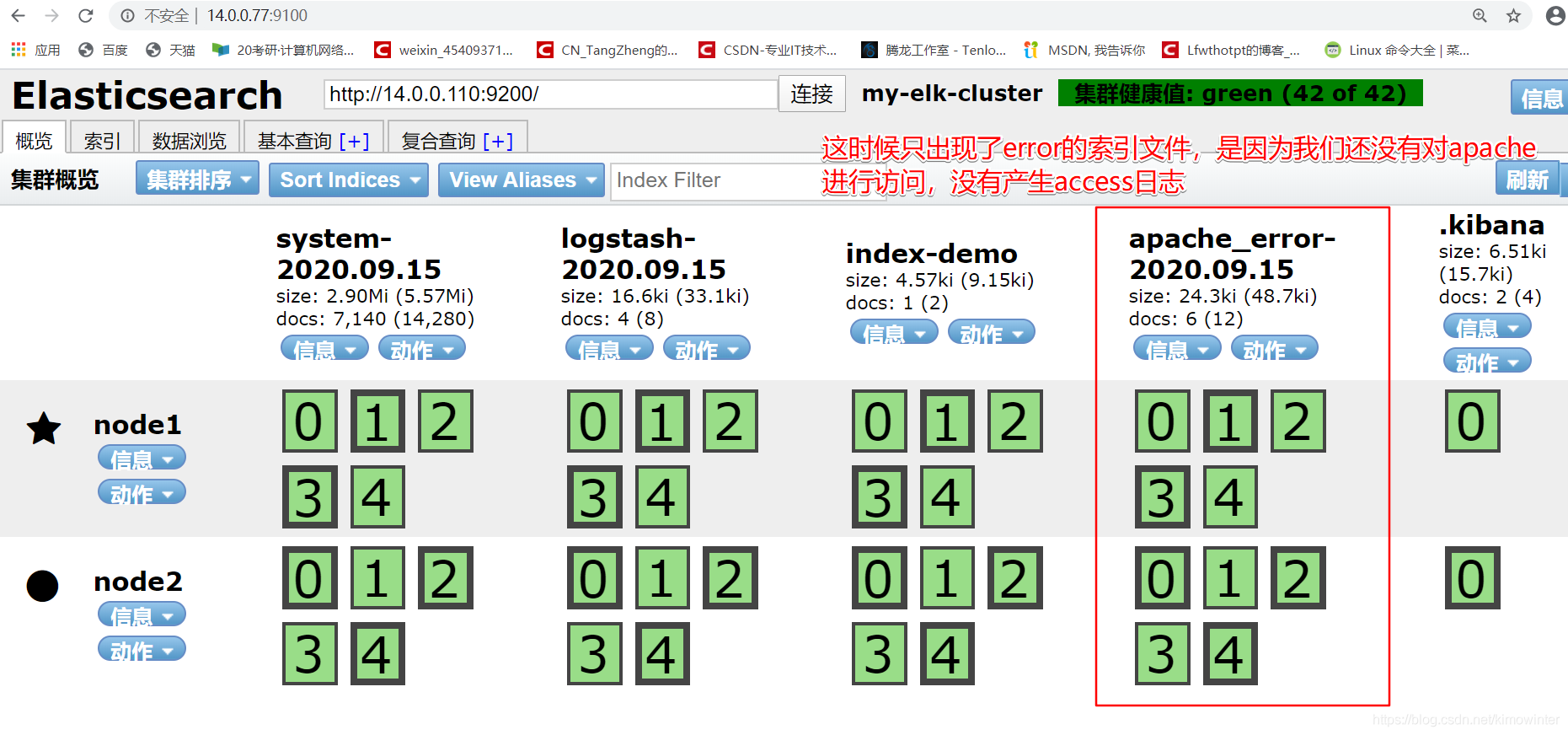Click the node1 master star icon

[x=44, y=428]
